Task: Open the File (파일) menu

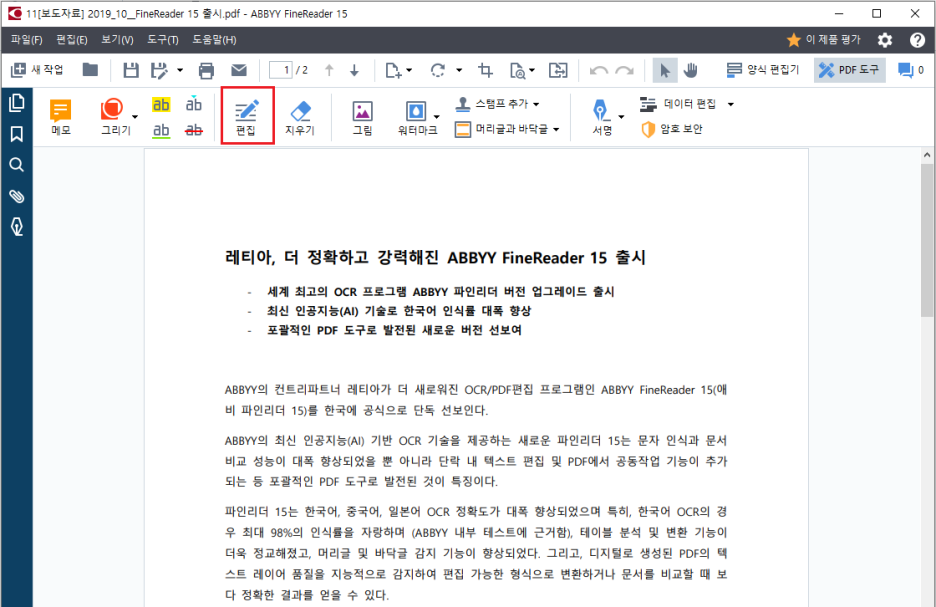Action: click(27, 40)
